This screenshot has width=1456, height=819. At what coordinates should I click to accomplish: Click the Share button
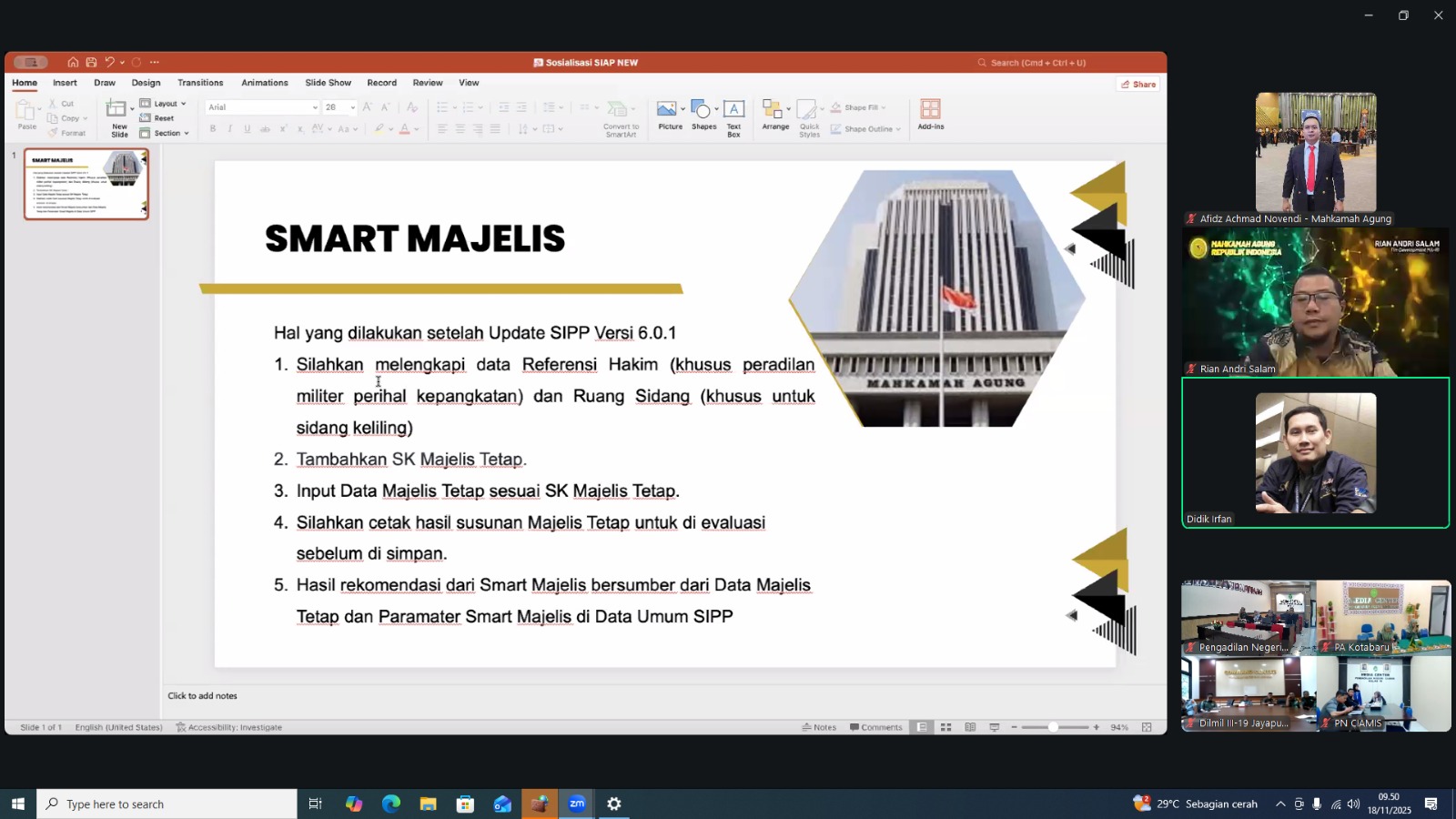click(1137, 84)
